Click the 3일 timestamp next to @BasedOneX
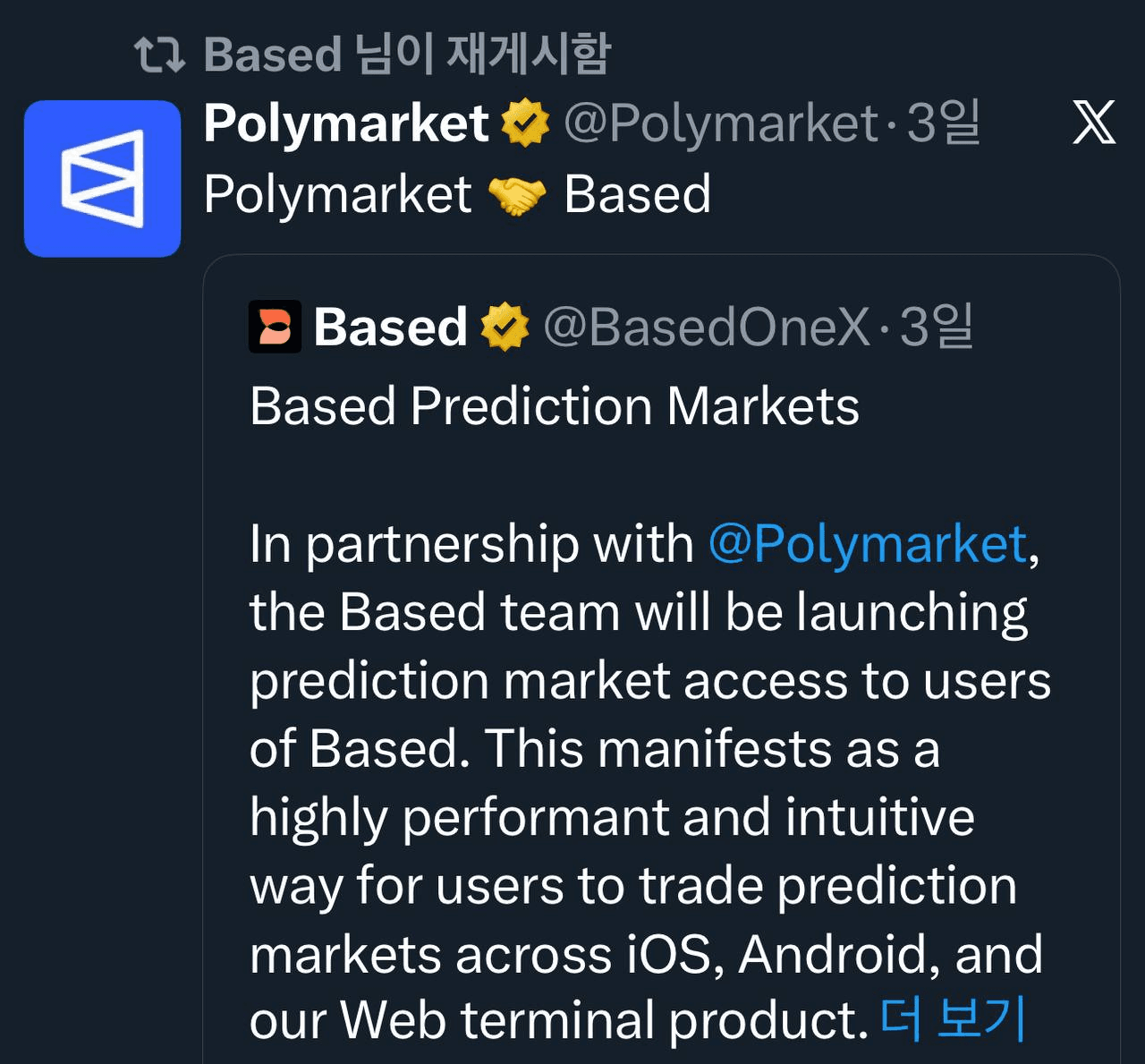Screen dimensions: 1145x1064 coord(937,328)
